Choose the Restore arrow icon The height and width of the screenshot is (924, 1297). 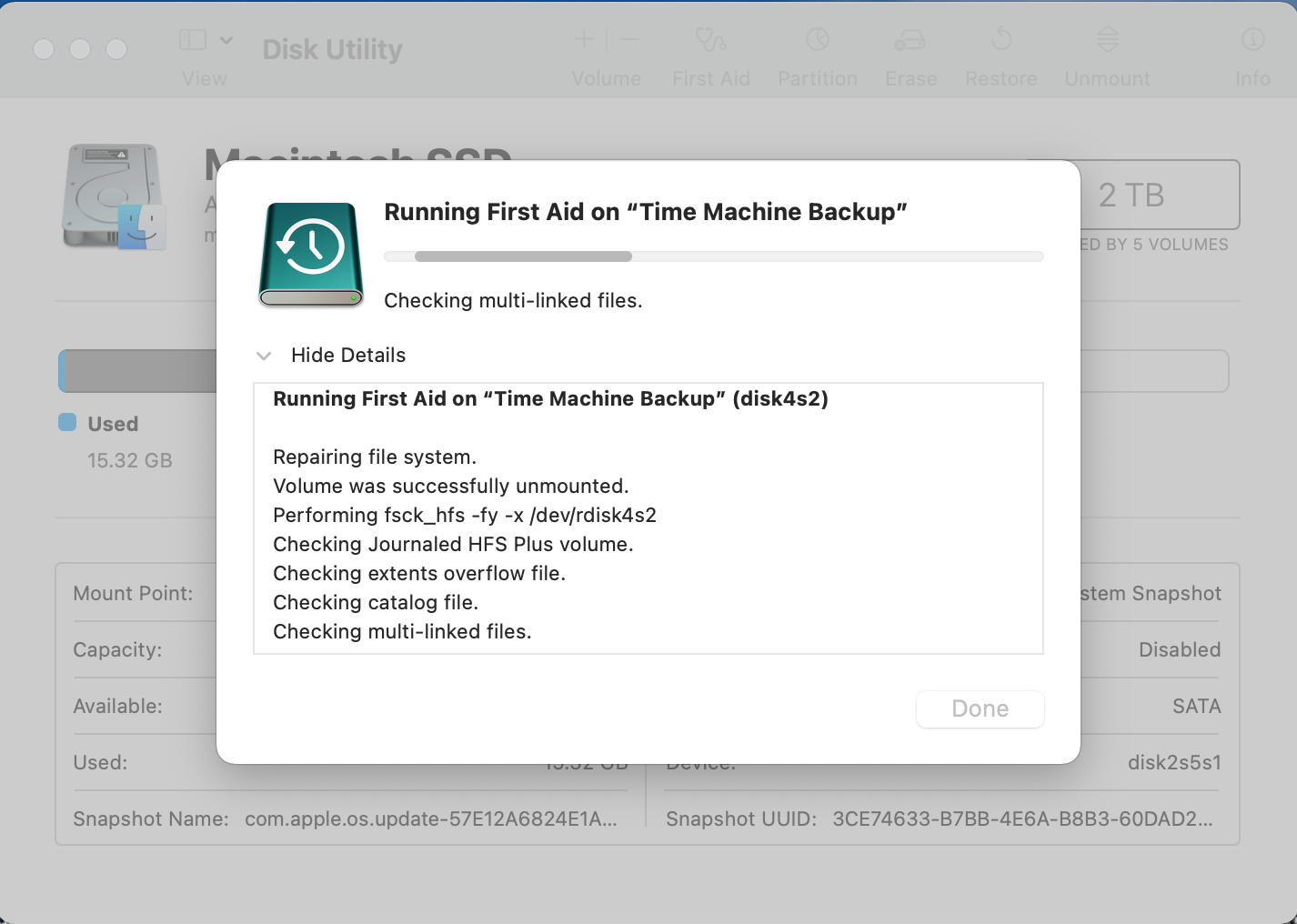[x=1001, y=39]
